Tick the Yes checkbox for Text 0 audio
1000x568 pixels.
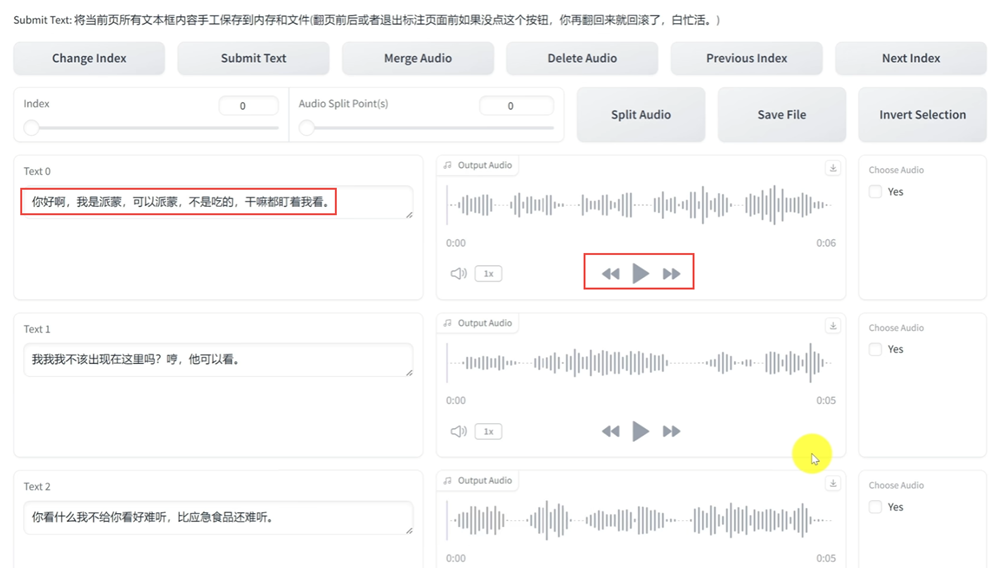coord(875,191)
